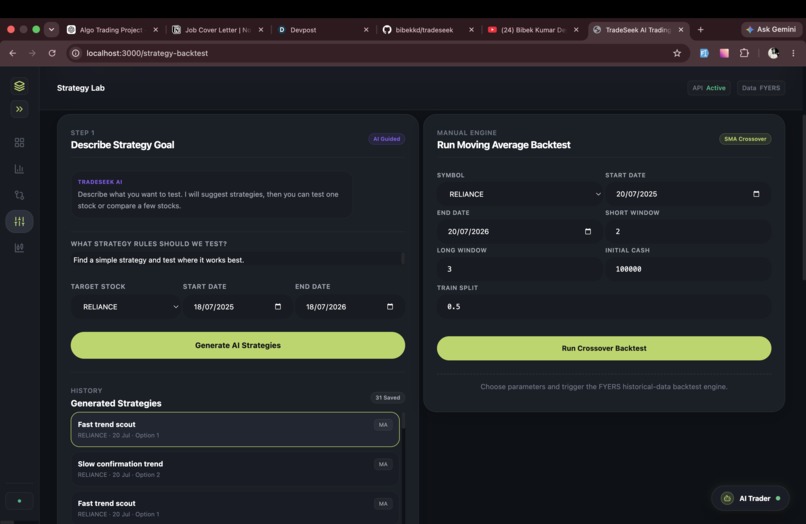Image resolution: width=806 pixels, height=524 pixels.
Task: Open the browser three-dot menu
Action: (793, 53)
